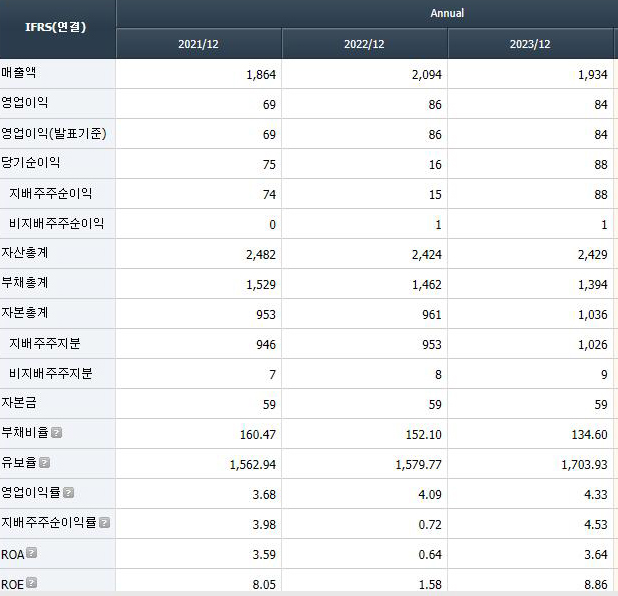Screen dimensions: 618x596
Task: Click help icon next to 유보율
Action: coord(45,462)
